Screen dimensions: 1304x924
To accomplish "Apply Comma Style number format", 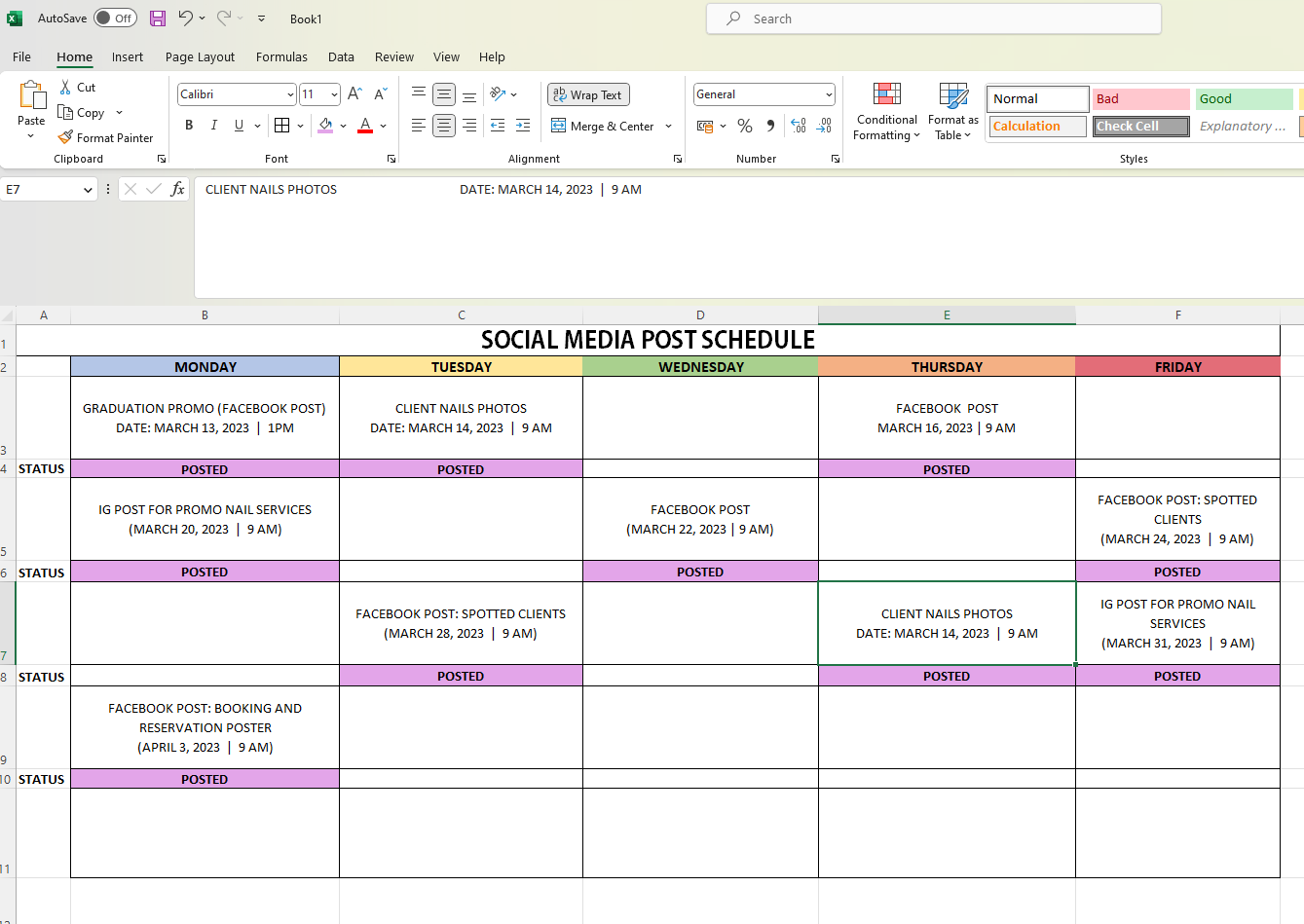I will pyautogui.click(x=770, y=126).
